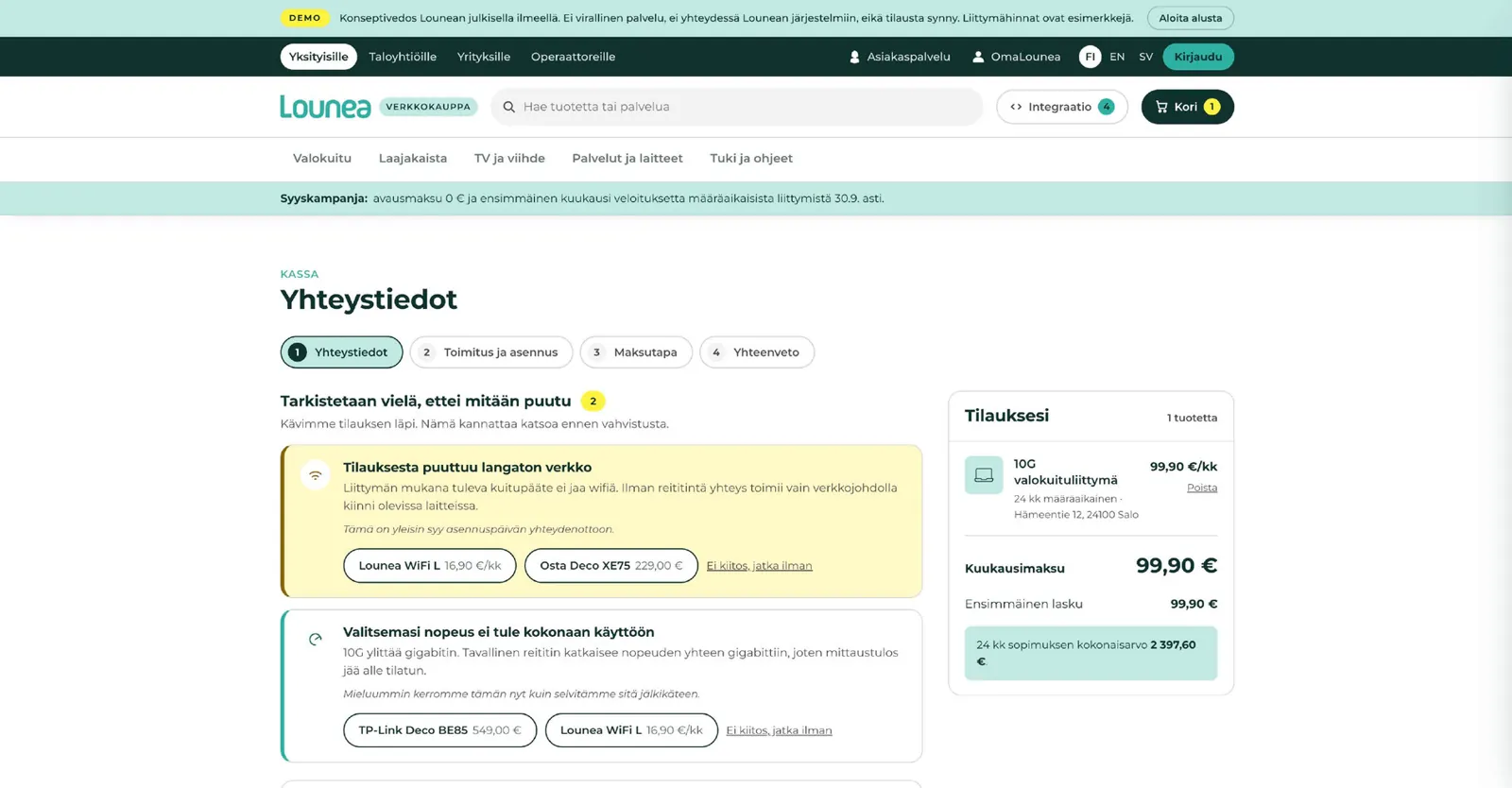Screen dimensions: 1512x788
Task: Select the Yksityisille customer segment
Action: click(318, 57)
